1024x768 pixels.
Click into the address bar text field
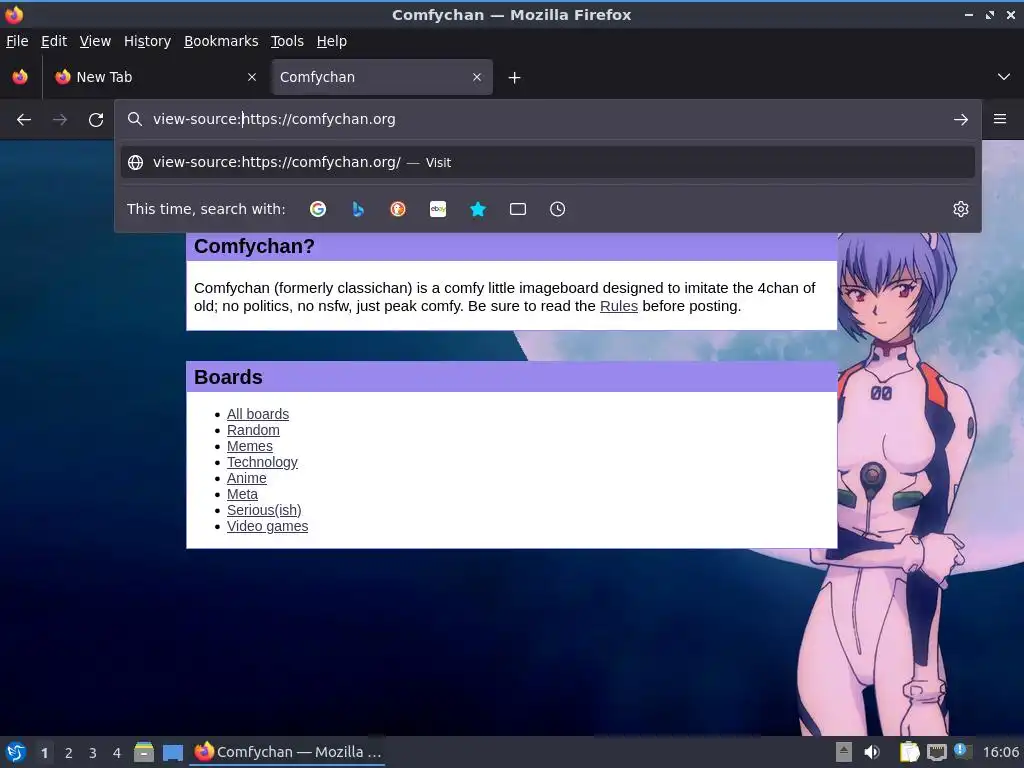pyautogui.click(x=547, y=120)
